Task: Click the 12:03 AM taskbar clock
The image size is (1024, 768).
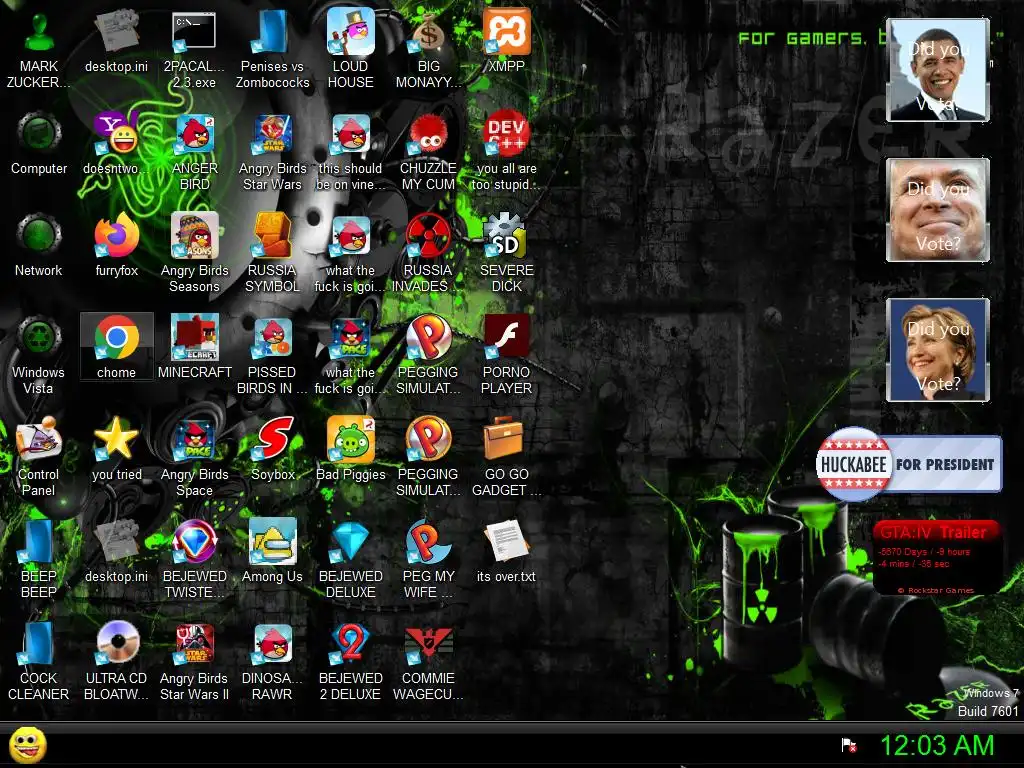Action: [937, 745]
